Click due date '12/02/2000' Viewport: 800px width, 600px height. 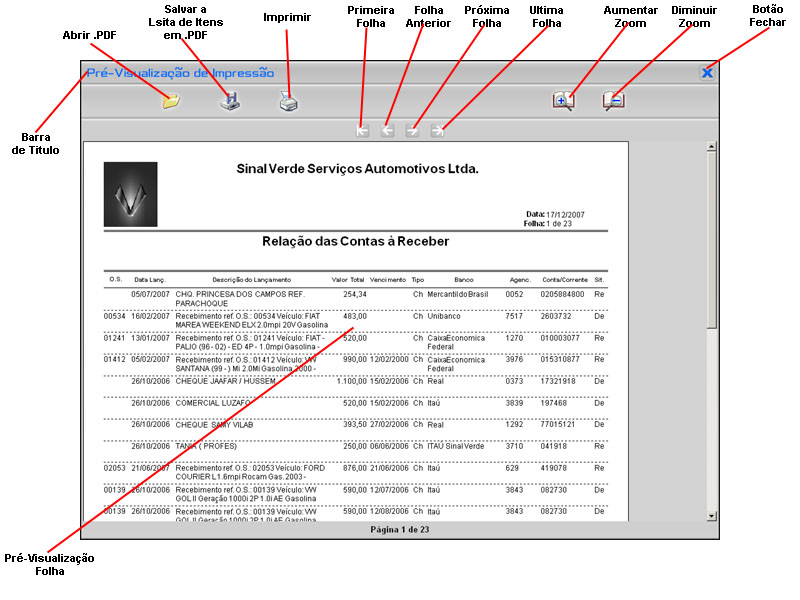pyautogui.click(x=389, y=359)
